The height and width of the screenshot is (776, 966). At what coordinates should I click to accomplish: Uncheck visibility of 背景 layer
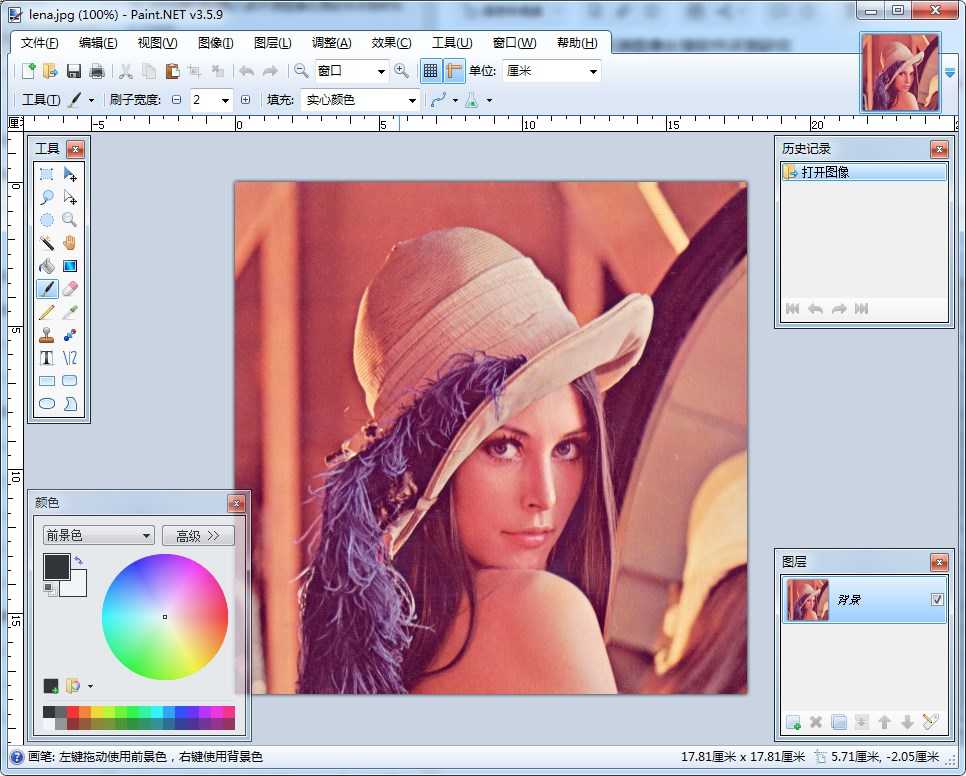click(x=937, y=599)
